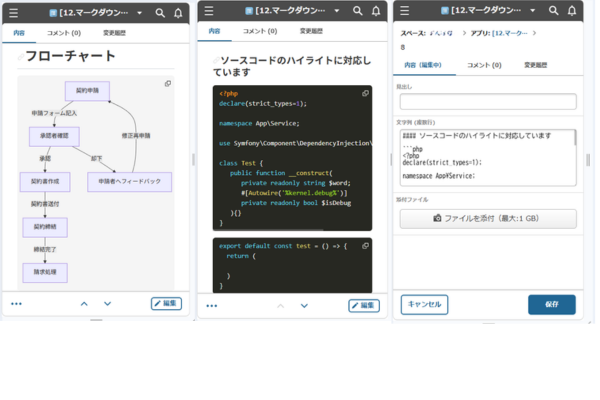Screen dimensions: 600x400
Task: Open app link [12.マーク... in breadcrumb
Action: [x=510, y=33]
